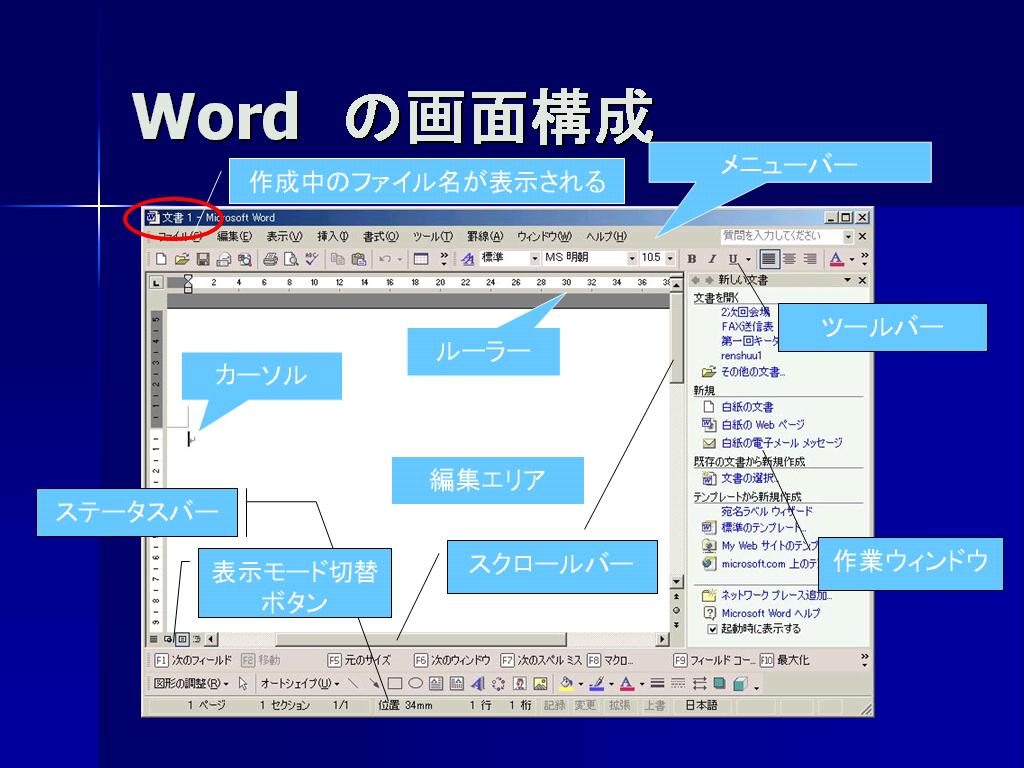The width and height of the screenshot is (1024, 768).
Task: Expand the 図形の調整 menu
Action: tap(191, 684)
